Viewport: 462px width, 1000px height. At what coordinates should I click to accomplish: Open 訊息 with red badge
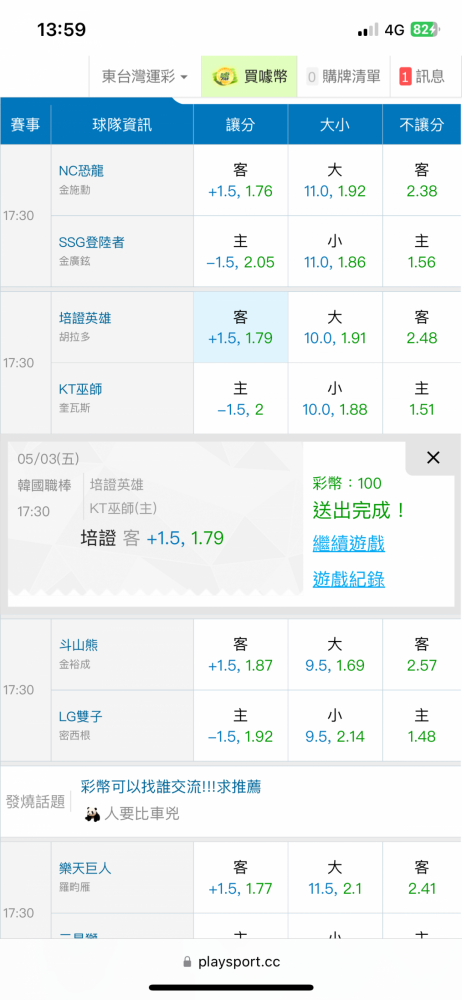(422, 77)
